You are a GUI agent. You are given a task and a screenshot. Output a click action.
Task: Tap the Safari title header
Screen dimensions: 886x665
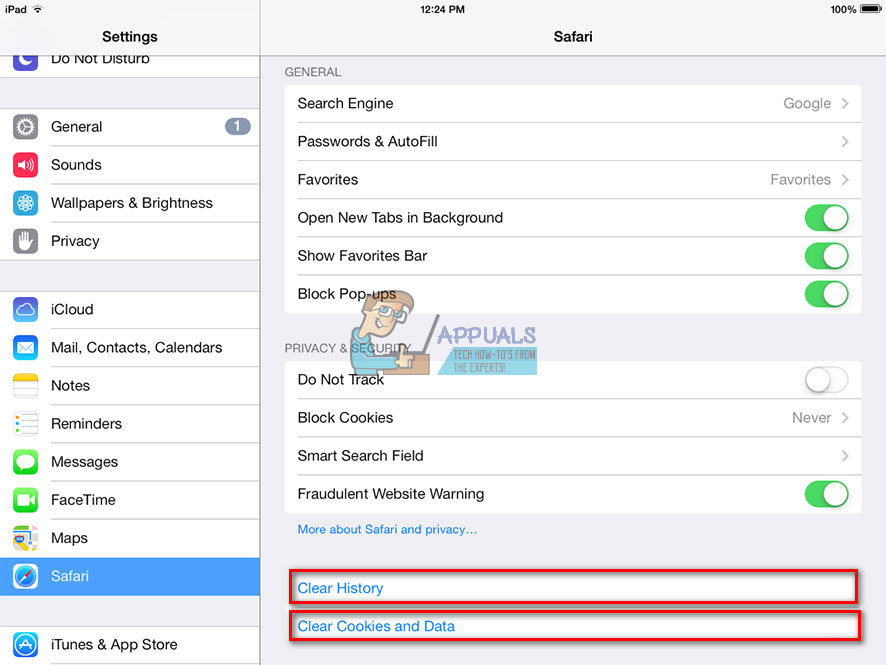[x=573, y=37]
